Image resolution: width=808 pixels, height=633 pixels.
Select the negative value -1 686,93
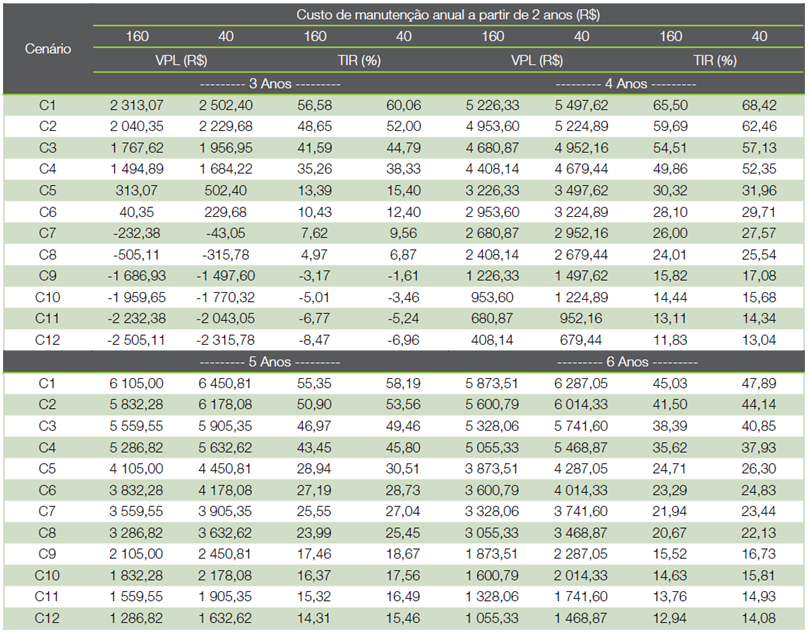point(137,276)
